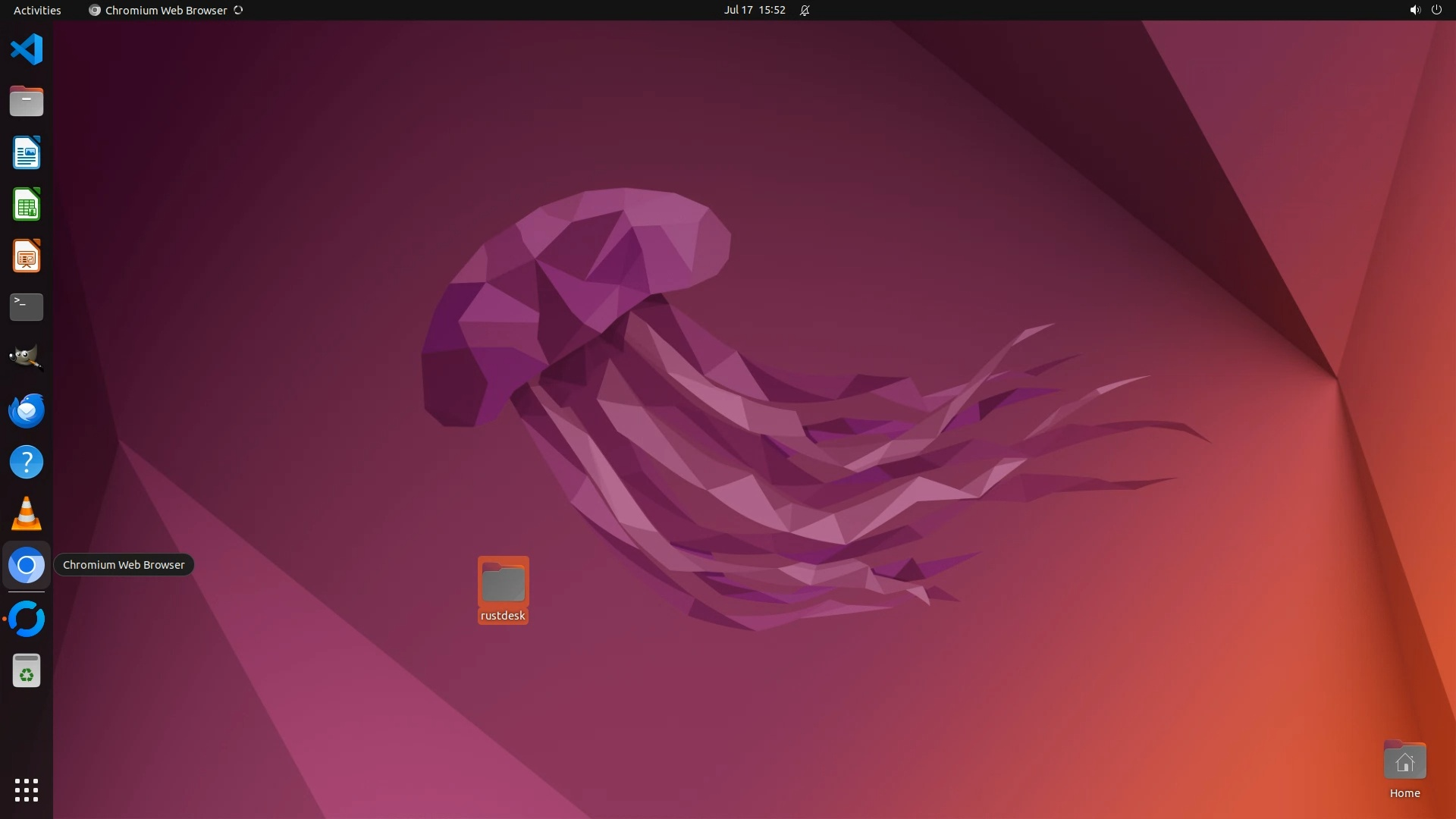Viewport: 1456px width, 819px height.
Task: Select the rustdesk folder on desktop
Action: coord(503,590)
